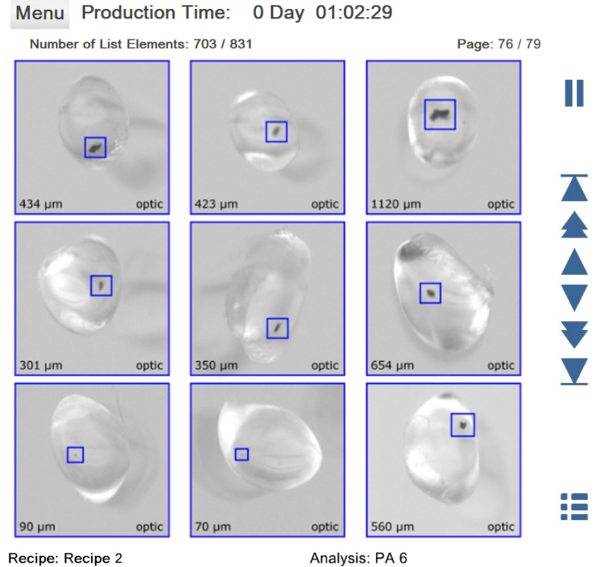Screen dimensions: 600x567
Task: View the 70 µm defect thumbnail
Action: [268, 459]
